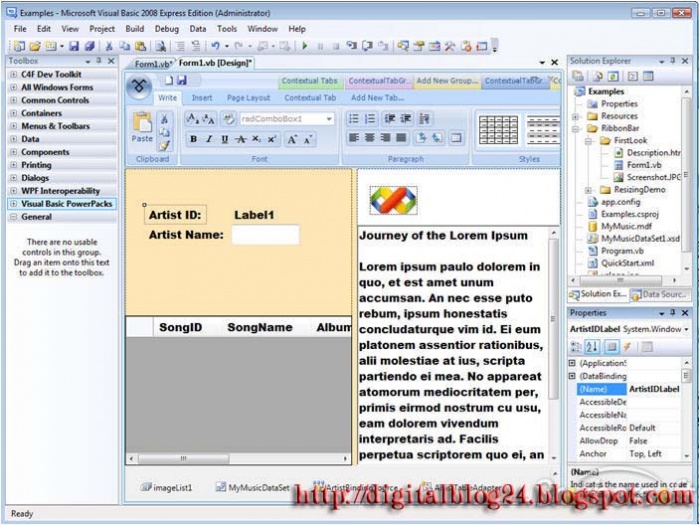Toggle Italic in the ribbon Font group

coord(209,139)
